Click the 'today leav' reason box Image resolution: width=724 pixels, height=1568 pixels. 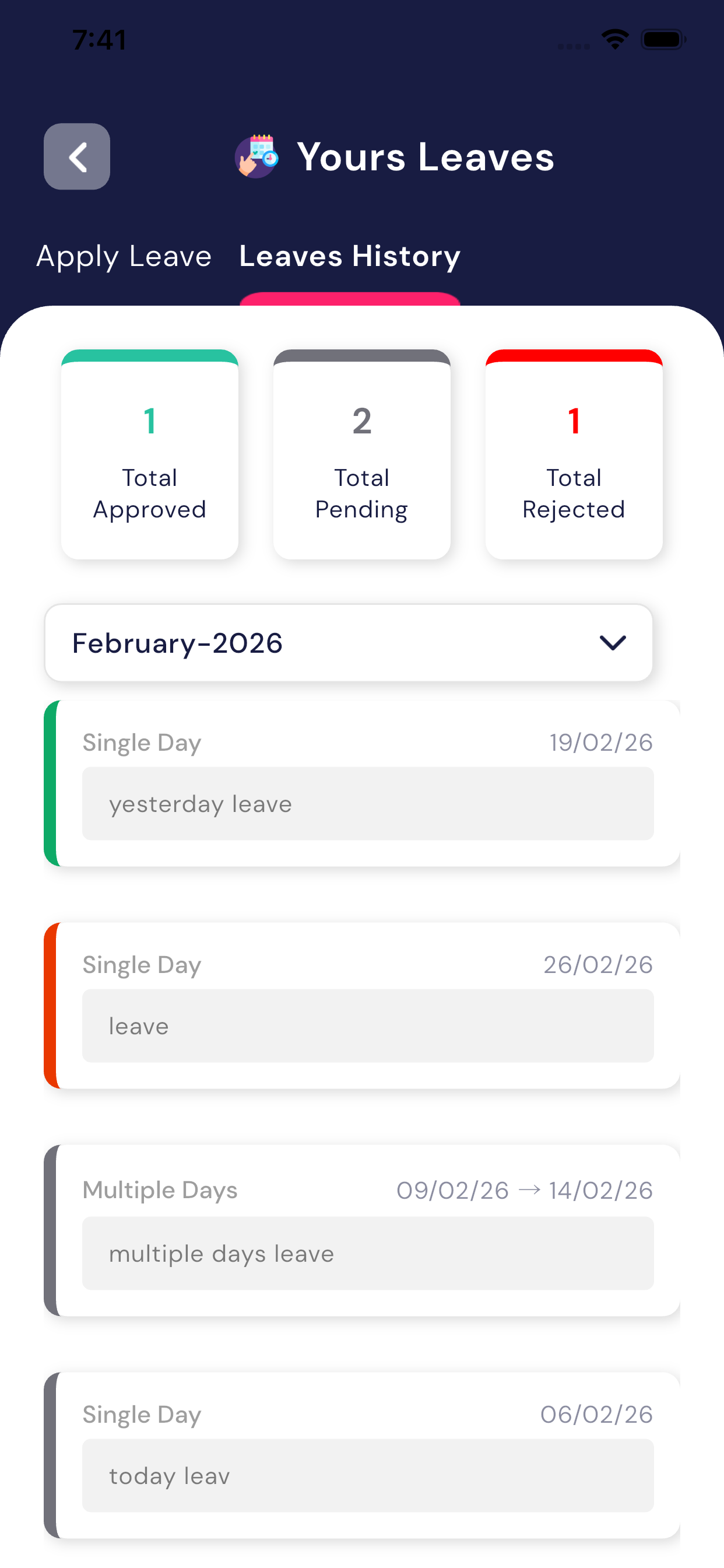coord(367,1475)
